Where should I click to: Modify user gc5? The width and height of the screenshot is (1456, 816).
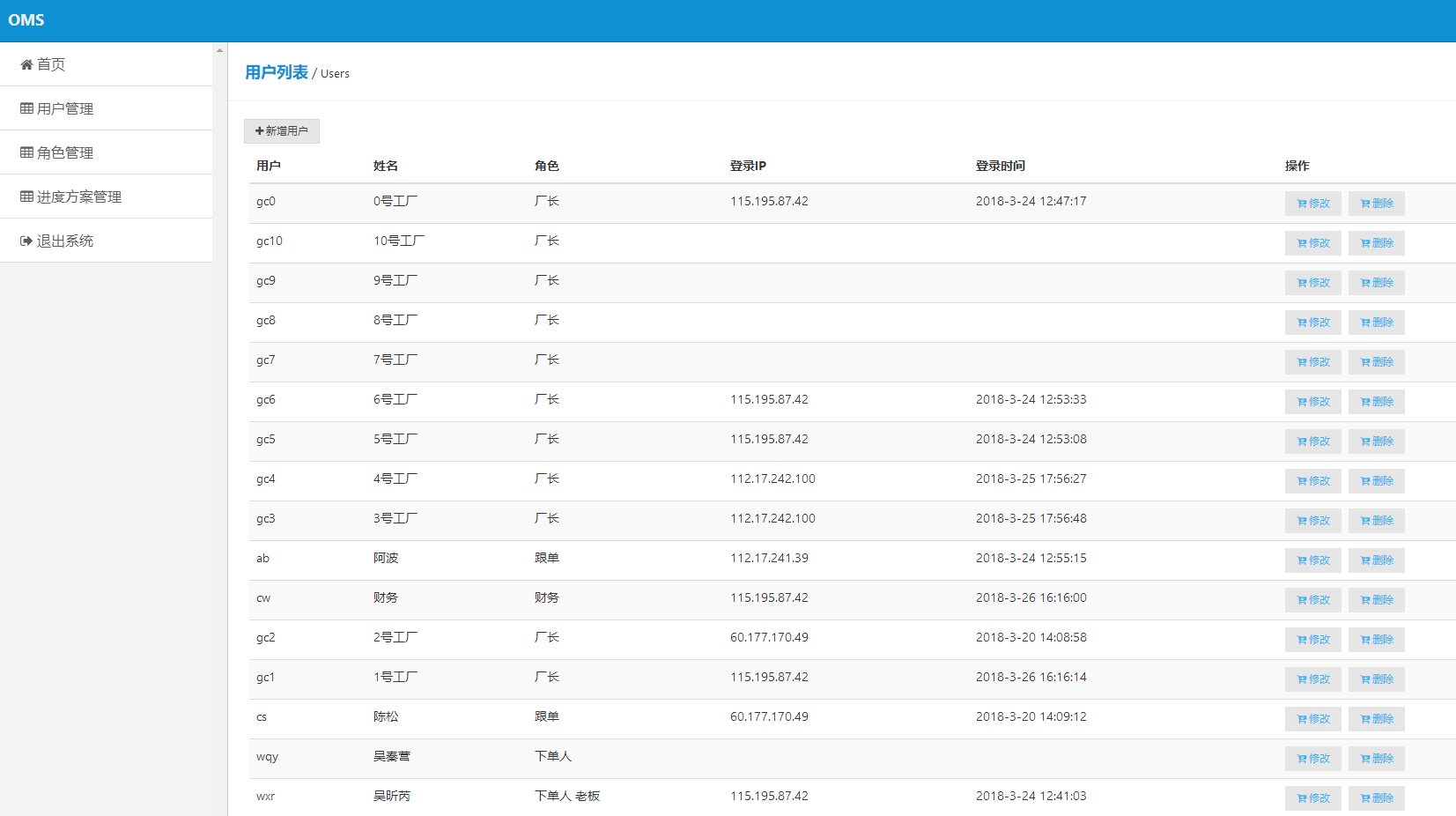[x=1313, y=441]
